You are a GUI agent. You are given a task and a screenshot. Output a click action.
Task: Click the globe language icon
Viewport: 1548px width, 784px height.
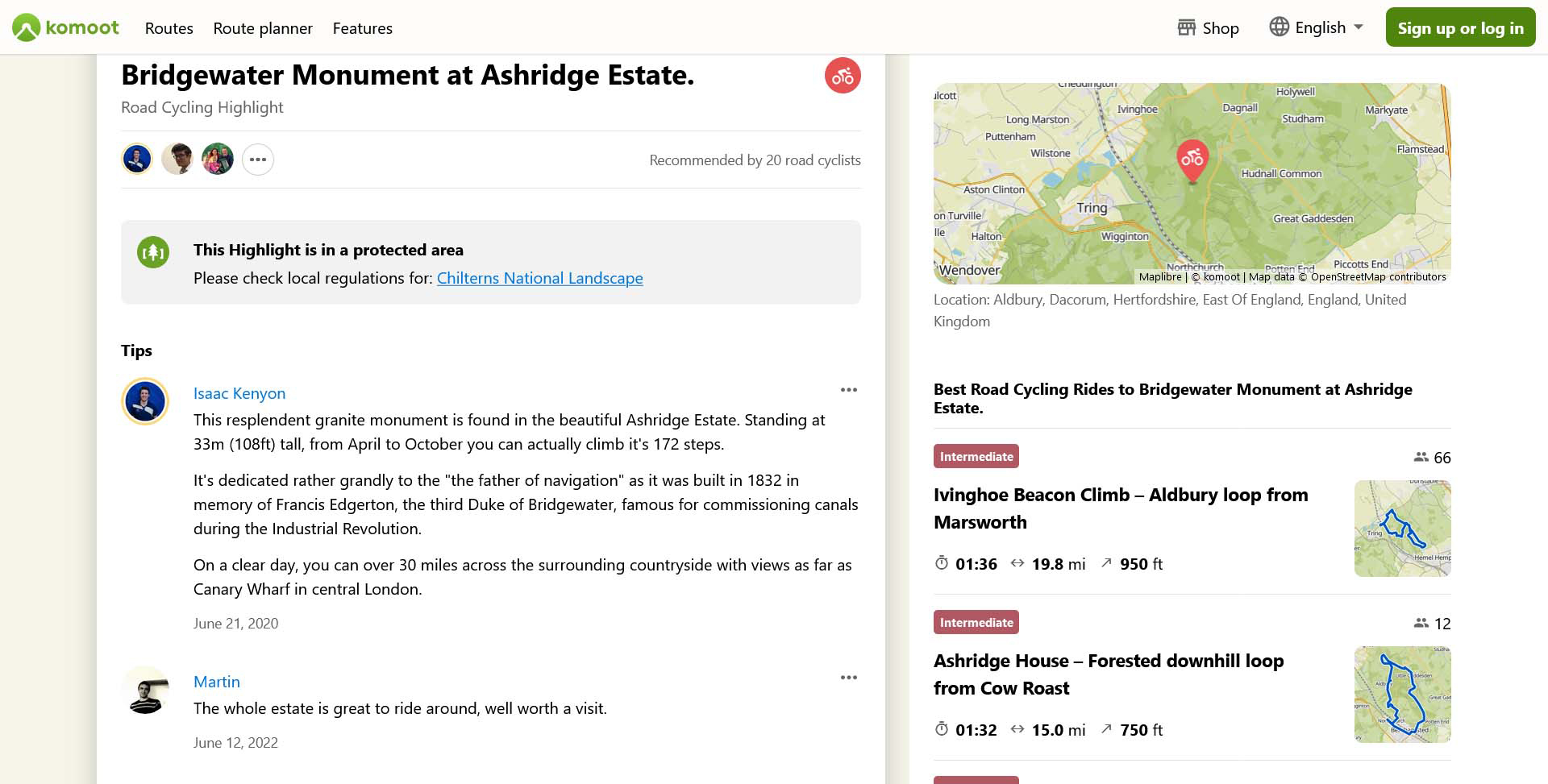pyautogui.click(x=1279, y=27)
